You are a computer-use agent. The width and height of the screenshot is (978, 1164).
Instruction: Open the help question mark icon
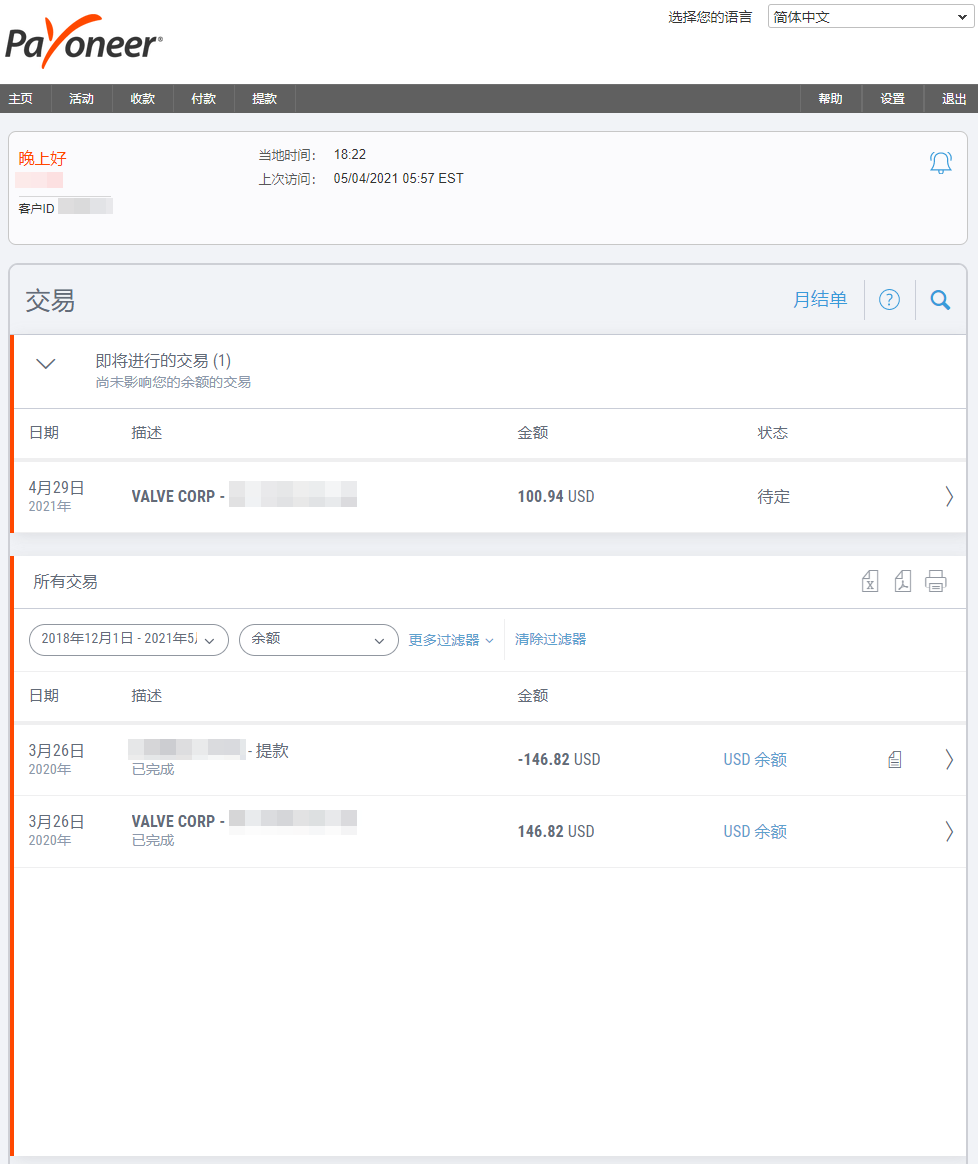point(889,300)
